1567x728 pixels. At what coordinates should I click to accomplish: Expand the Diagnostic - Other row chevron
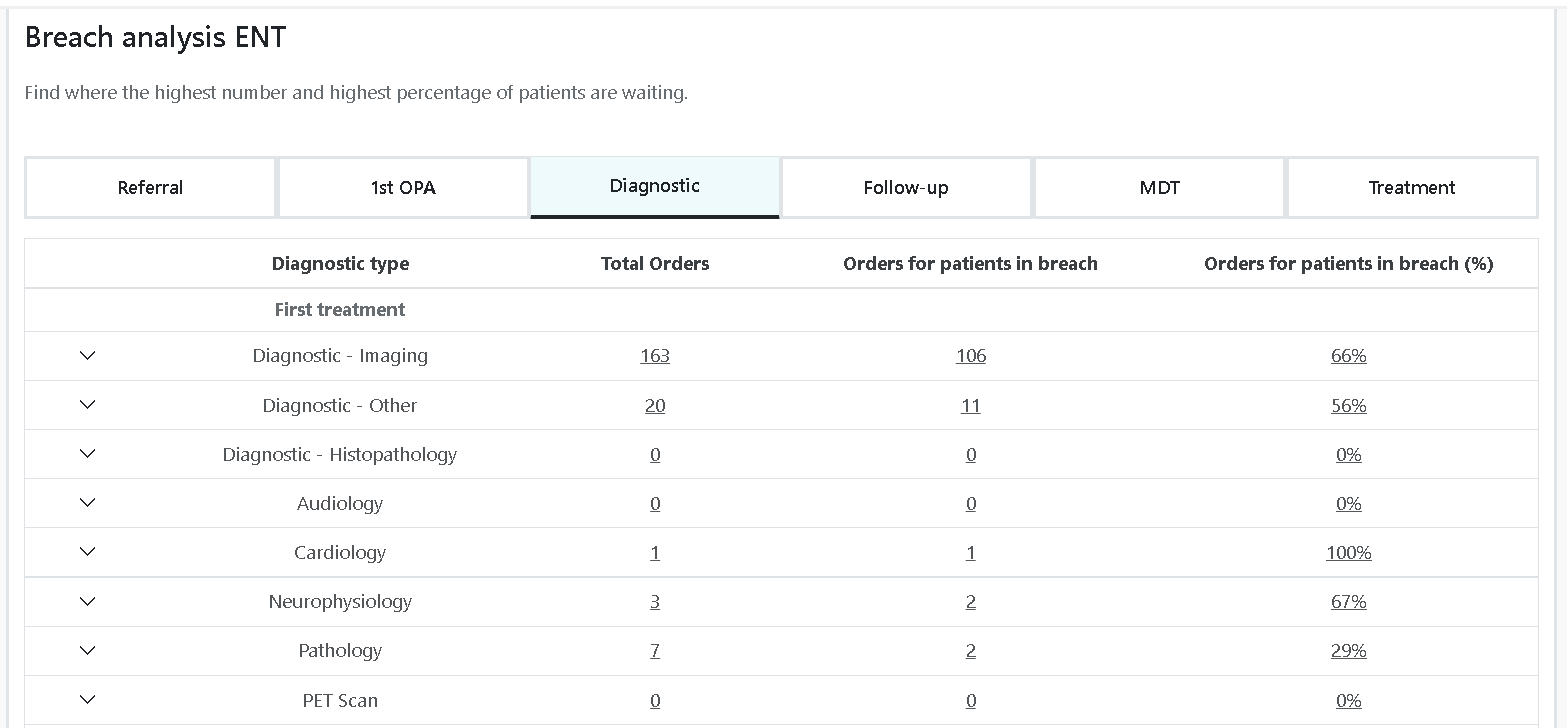click(x=87, y=405)
